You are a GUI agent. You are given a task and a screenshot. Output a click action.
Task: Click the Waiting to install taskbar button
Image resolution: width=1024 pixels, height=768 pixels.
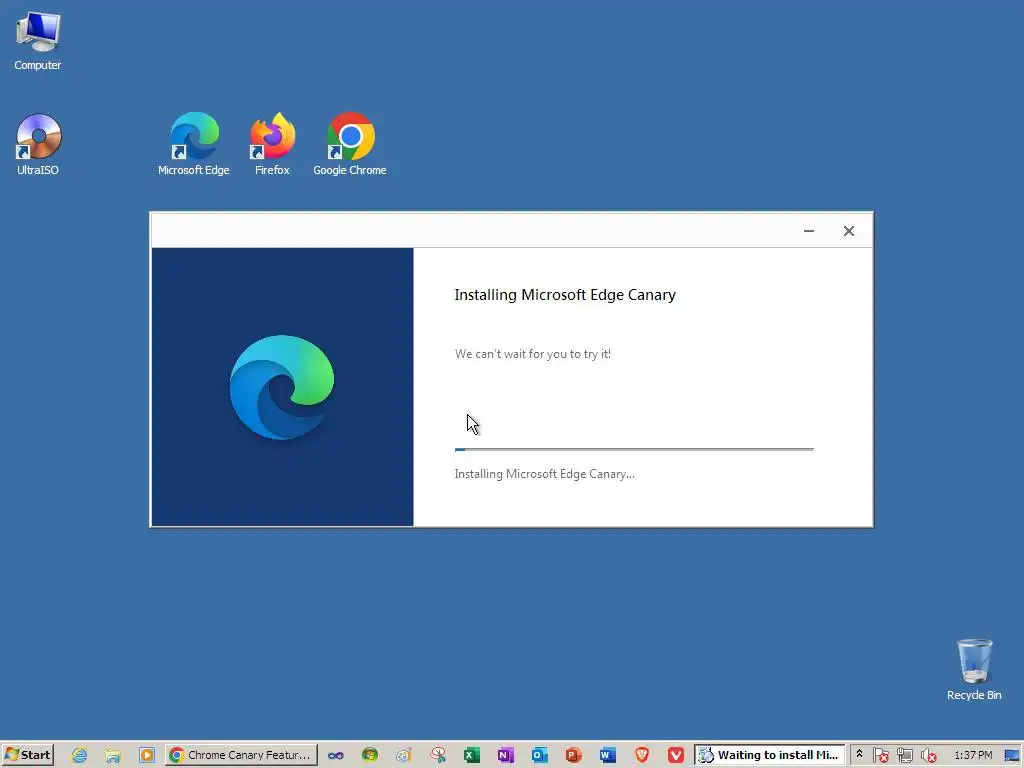[x=770, y=755]
